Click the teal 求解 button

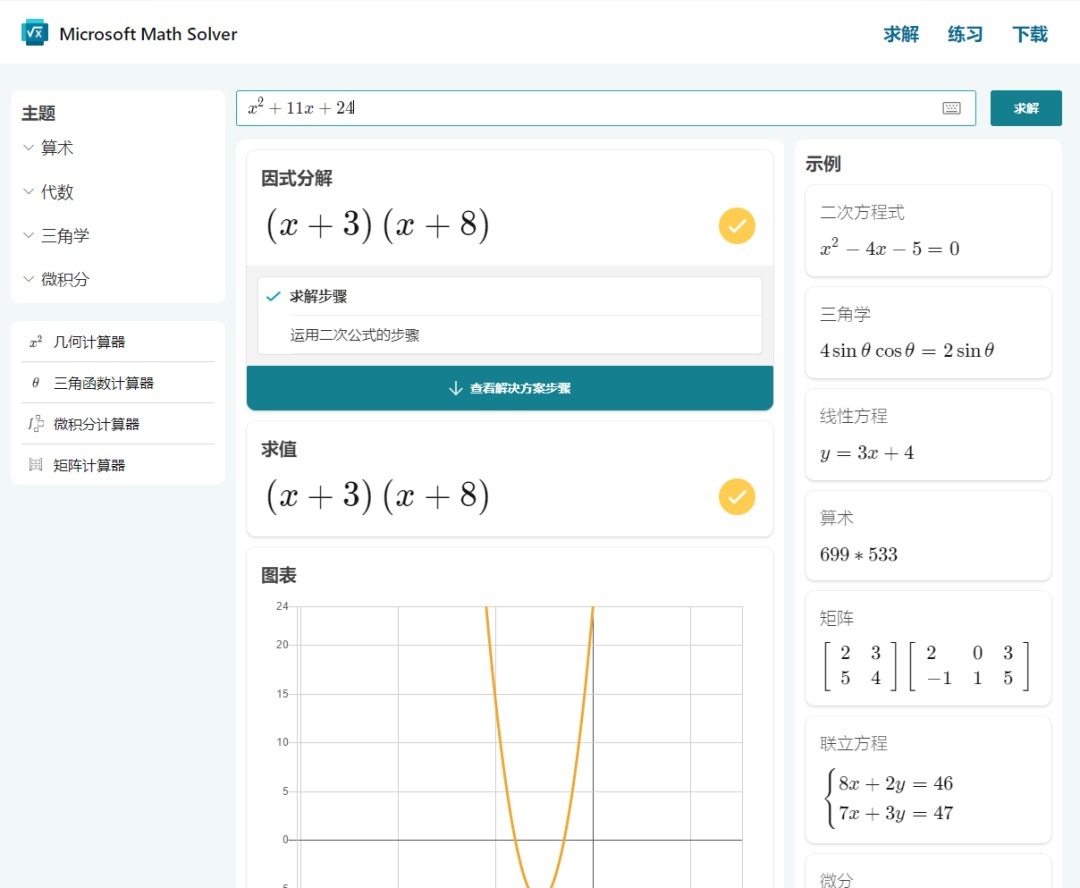[x=1026, y=108]
